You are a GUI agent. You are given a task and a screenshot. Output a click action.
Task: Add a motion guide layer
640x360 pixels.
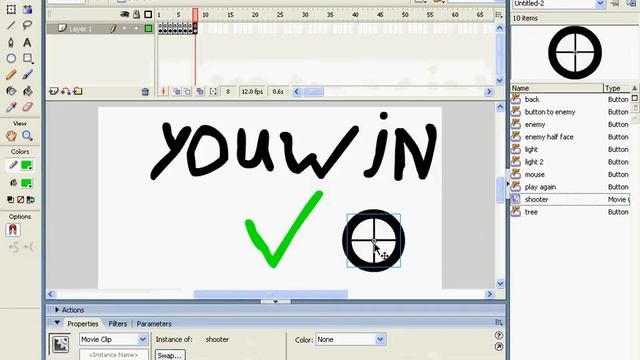66,91
